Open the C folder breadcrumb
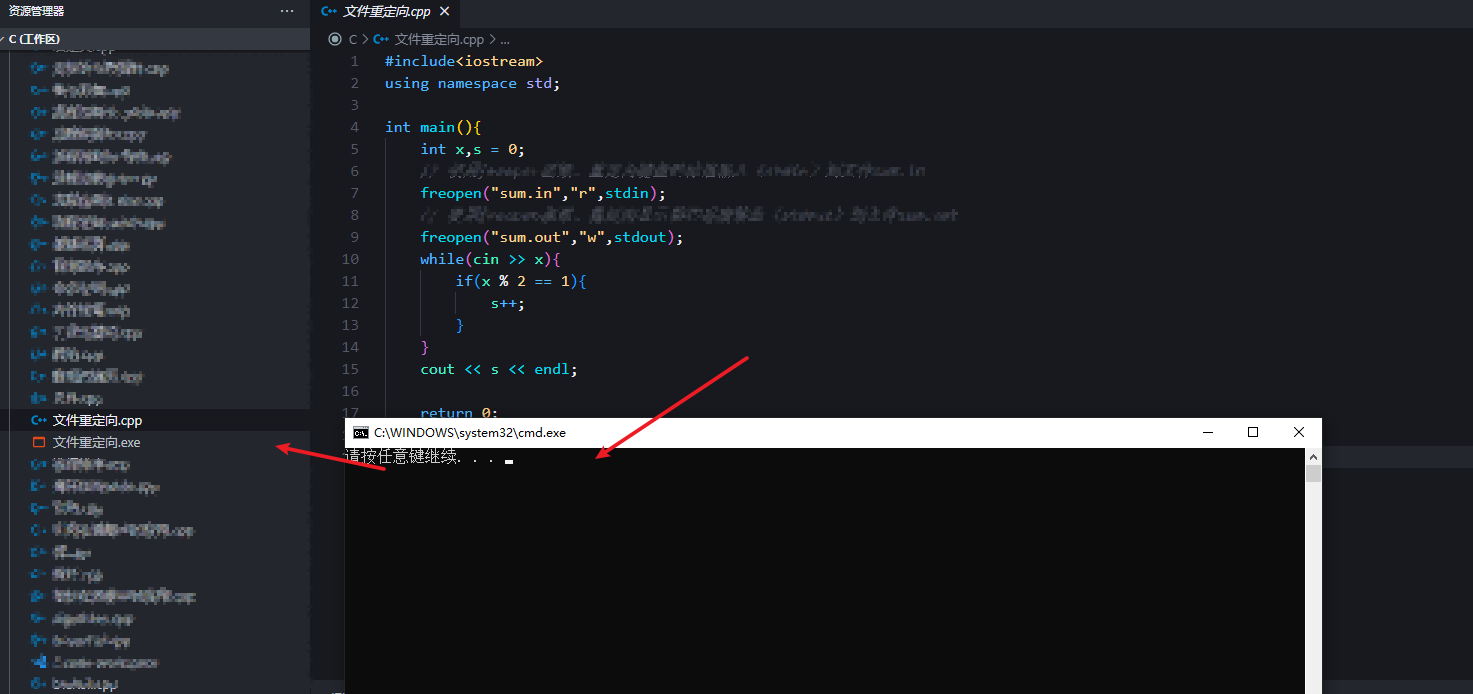This screenshot has width=1473, height=694. tap(353, 40)
